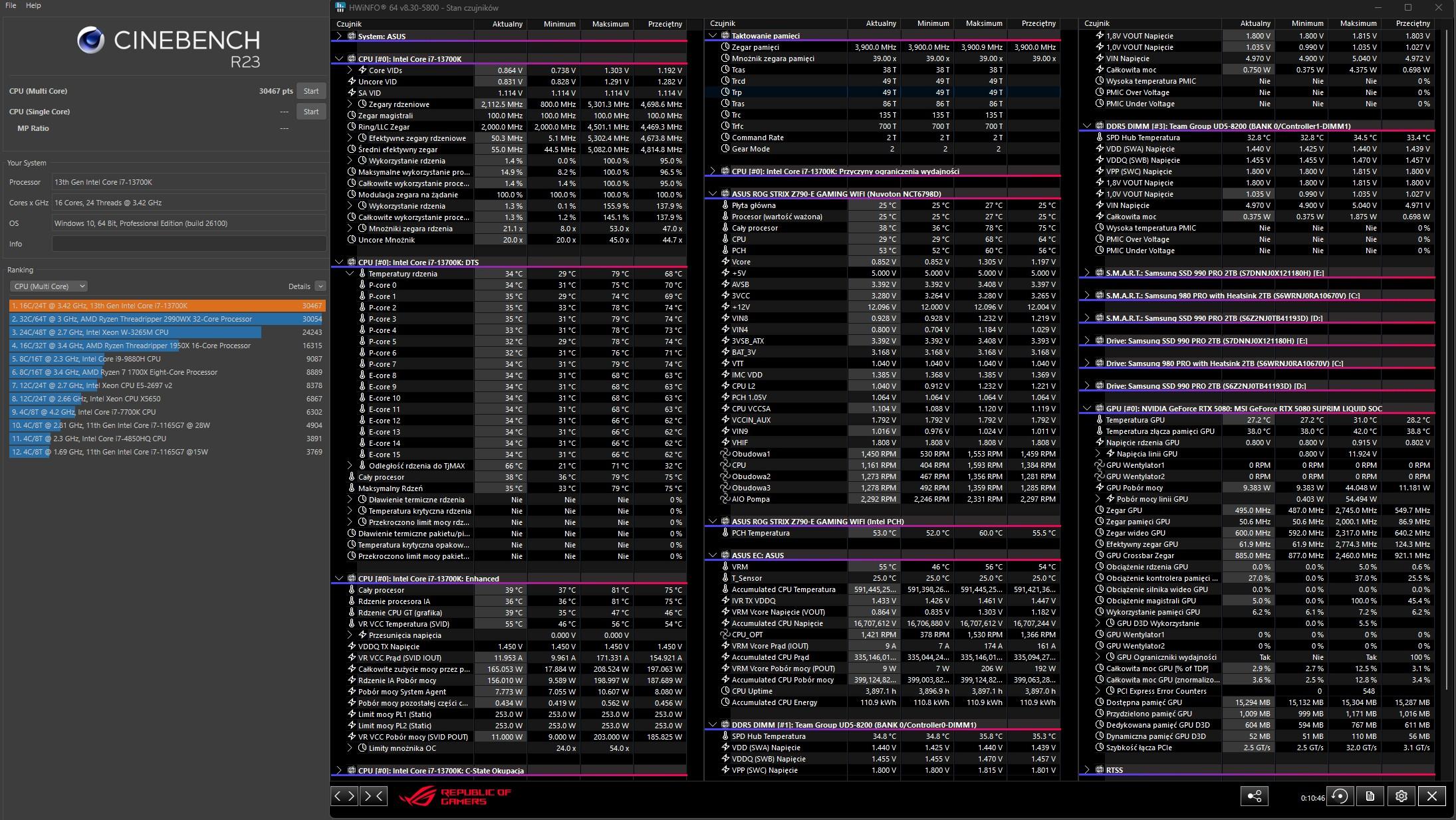The width and height of the screenshot is (1456, 820).
Task: Click the expand columns arrows button
Action: click(x=344, y=795)
